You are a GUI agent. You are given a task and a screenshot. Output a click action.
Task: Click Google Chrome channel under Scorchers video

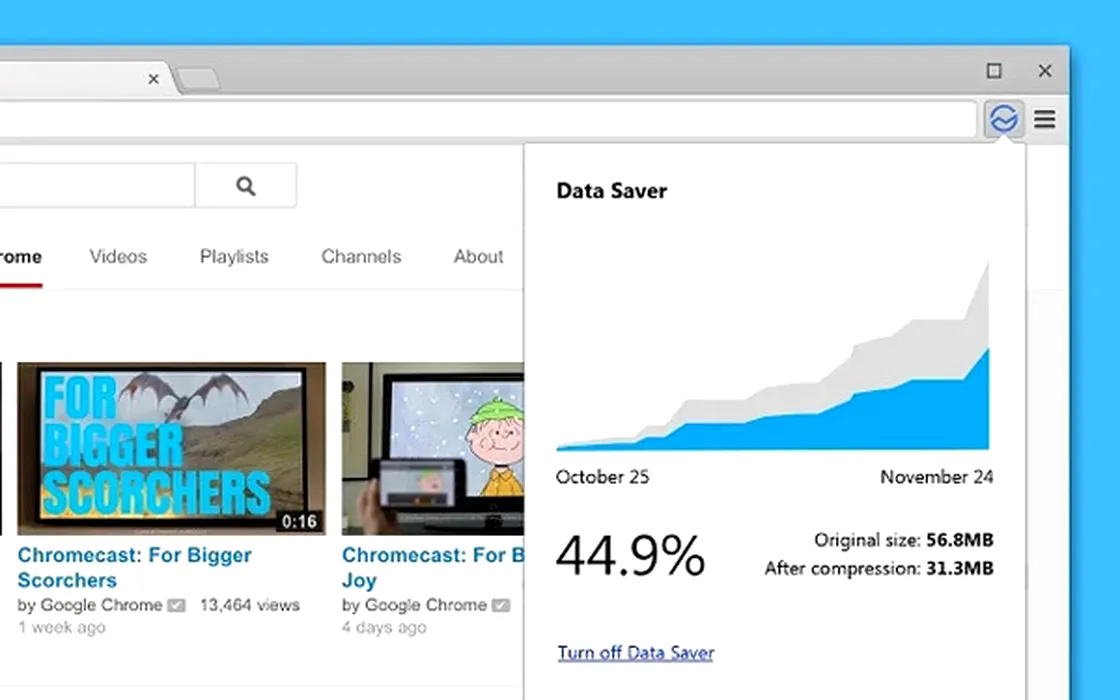tap(101, 605)
